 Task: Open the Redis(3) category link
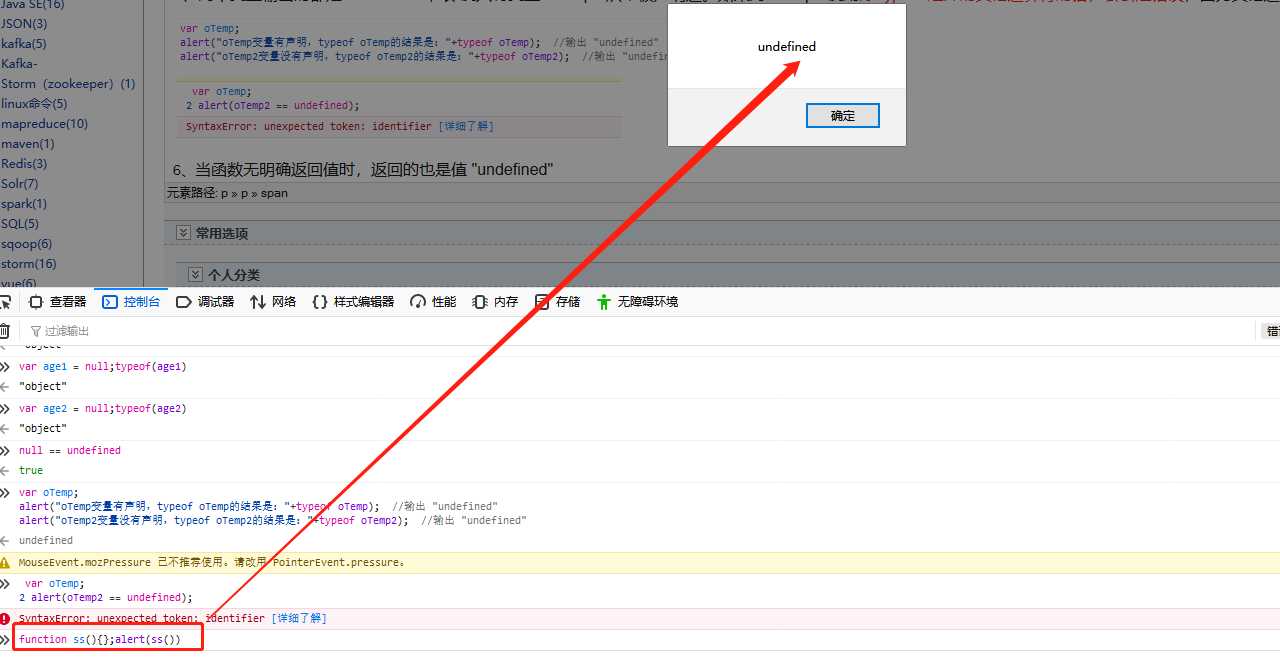[x=24, y=164]
